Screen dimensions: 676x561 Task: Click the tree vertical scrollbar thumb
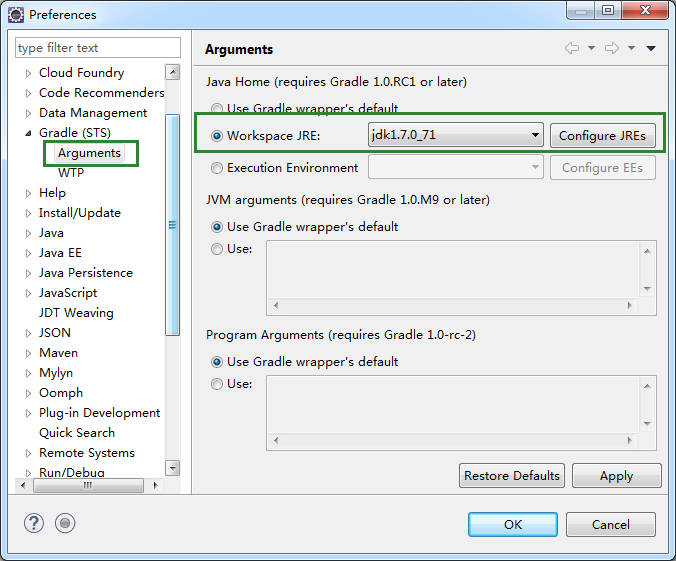(x=172, y=225)
